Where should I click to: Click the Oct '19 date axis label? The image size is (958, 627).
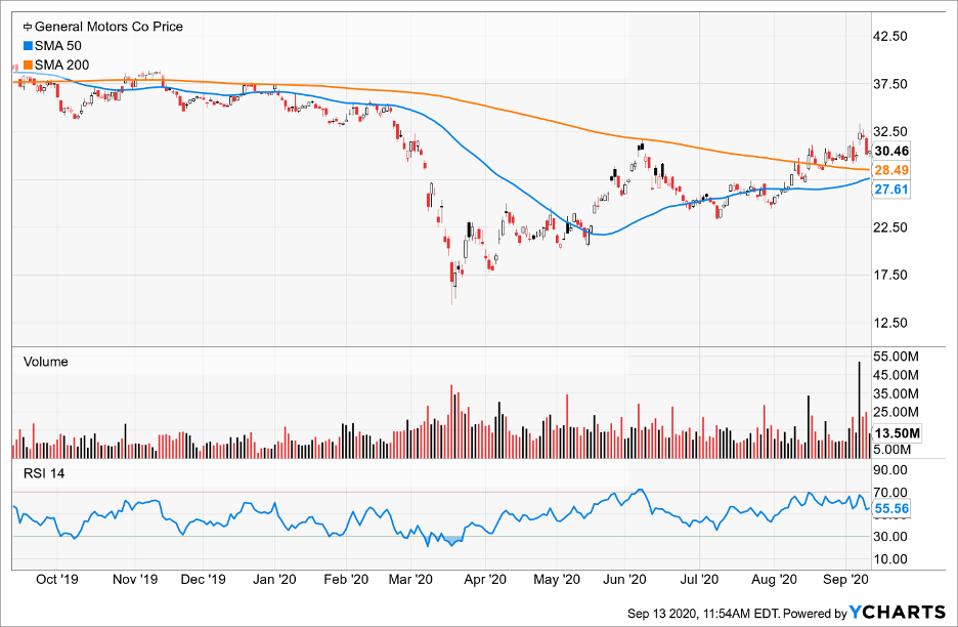click(x=57, y=579)
